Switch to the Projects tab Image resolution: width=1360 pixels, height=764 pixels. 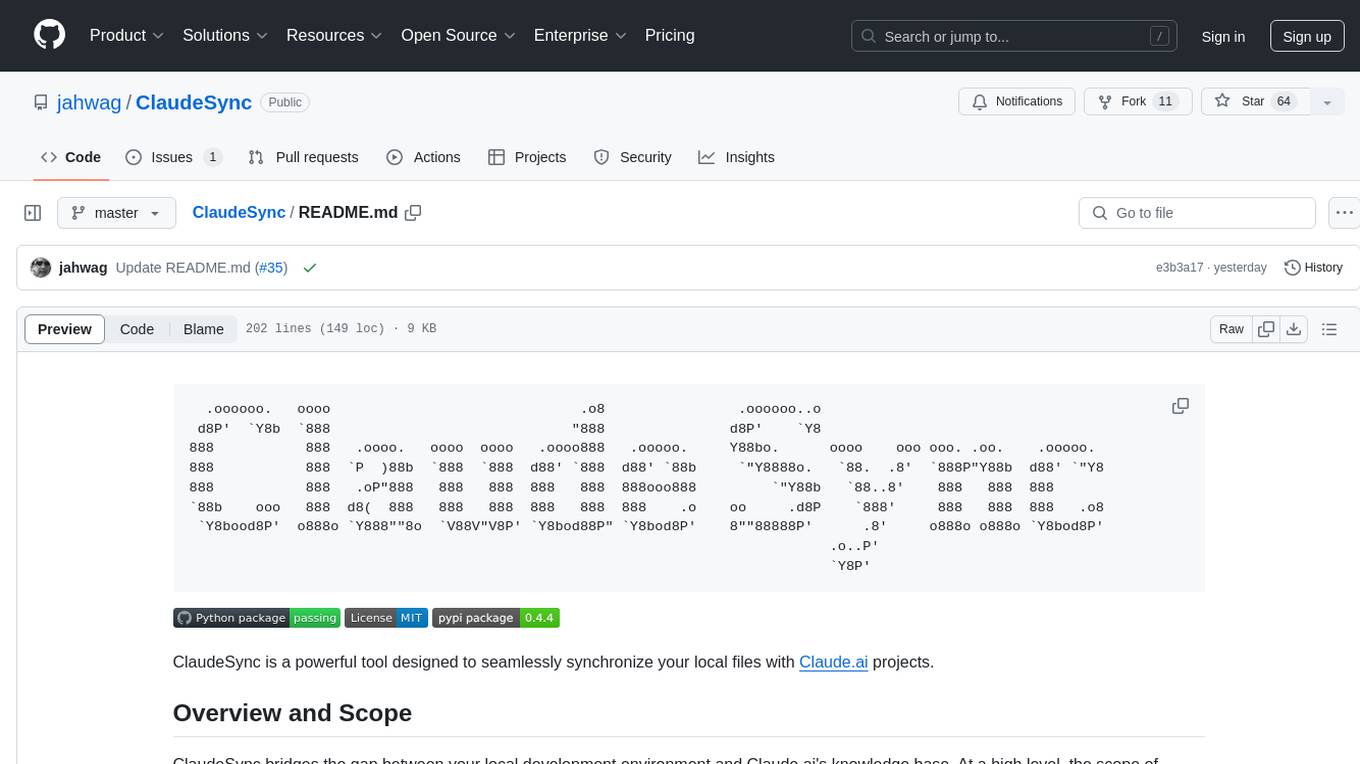tap(527, 157)
